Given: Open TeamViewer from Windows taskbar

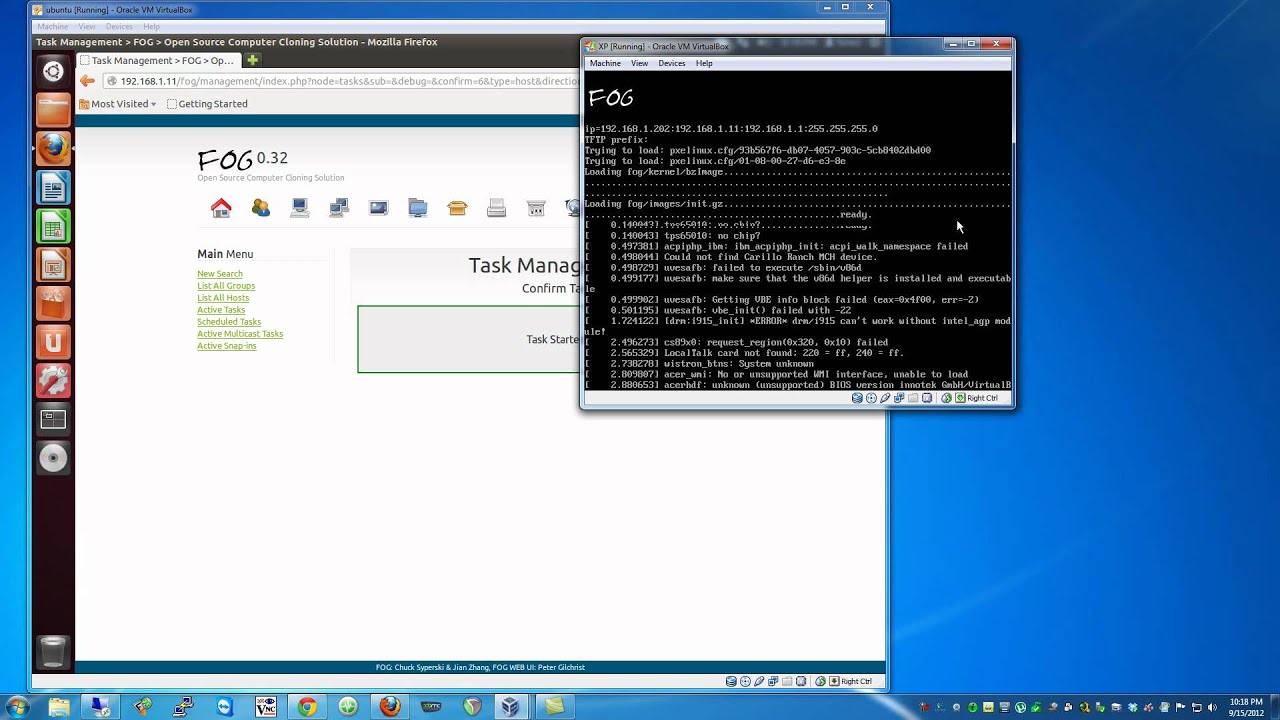Looking at the screenshot, I should (224, 707).
